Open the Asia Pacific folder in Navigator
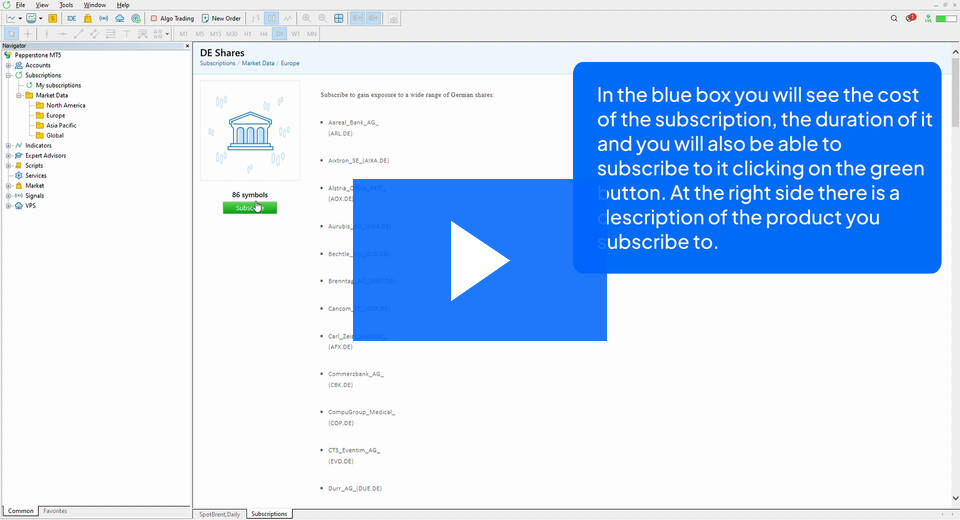This screenshot has width=960, height=520. click(x=61, y=126)
